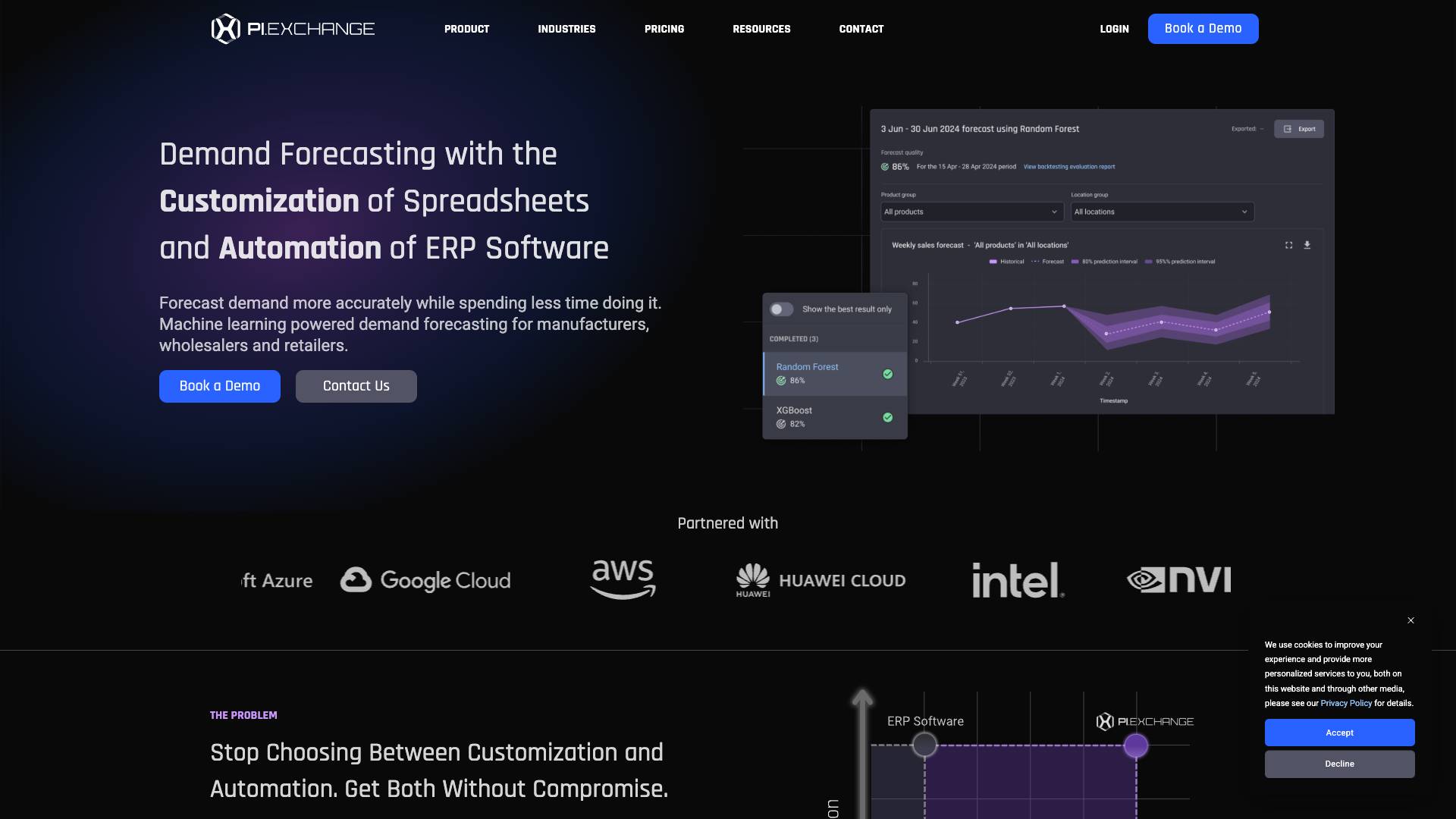Click the Huawei Cloud partner logo
The image size is (1456, 819).
coord(821,580)
